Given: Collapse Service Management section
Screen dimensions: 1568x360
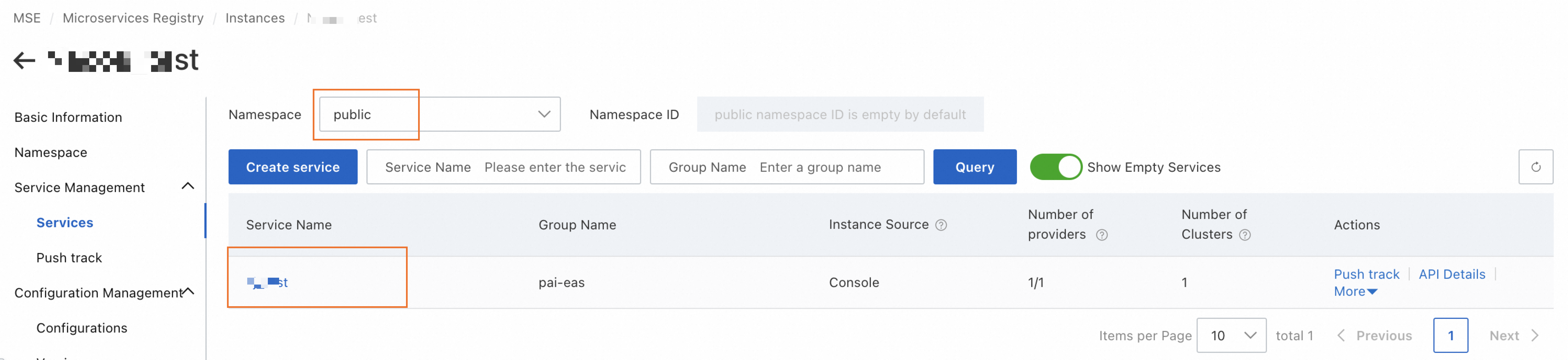Looking at the screenshot, I should pyautogui.click(x=188, y=186).
